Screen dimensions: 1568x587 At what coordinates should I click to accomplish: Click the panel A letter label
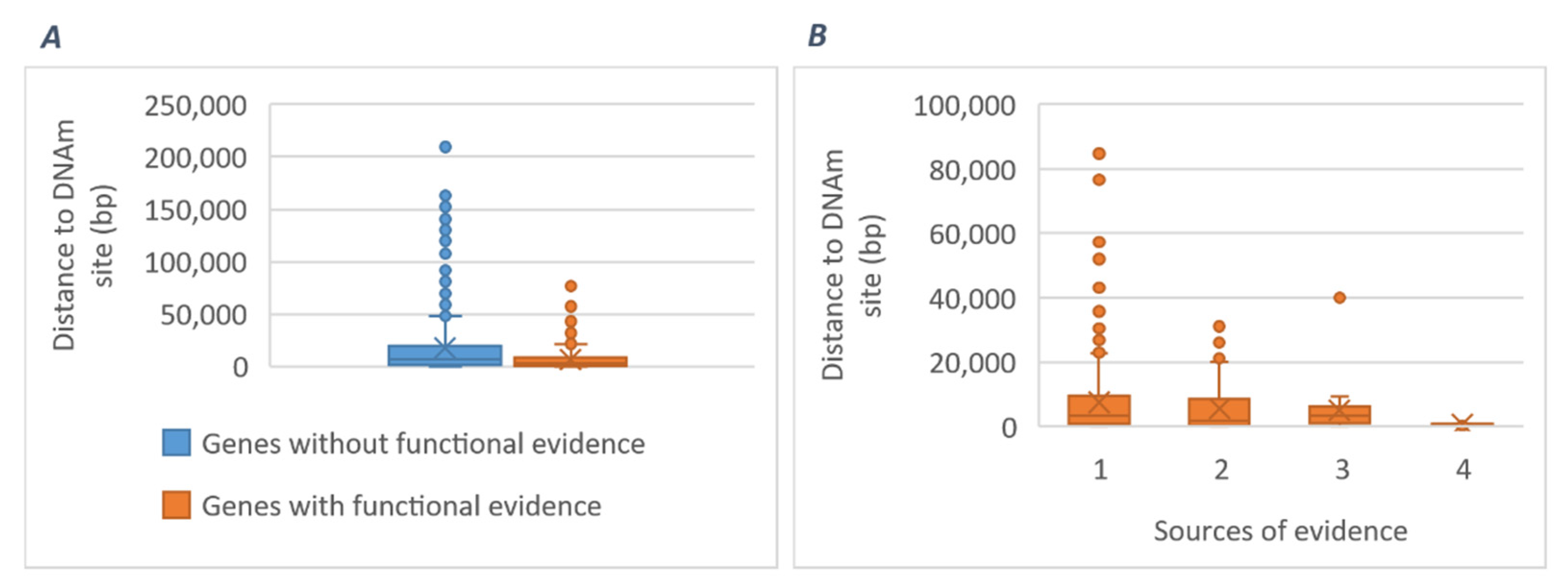coord(51,38)
